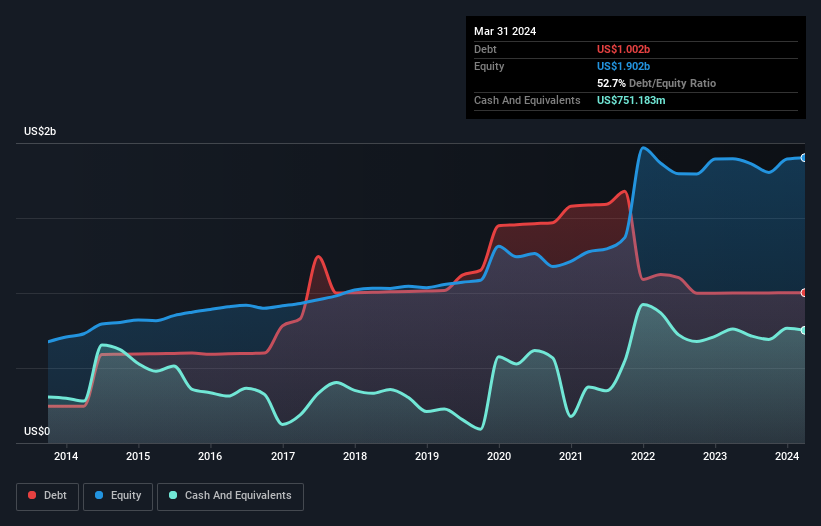Toggle the Equity series legend button

pyautogui.click(x=118, y=496)
